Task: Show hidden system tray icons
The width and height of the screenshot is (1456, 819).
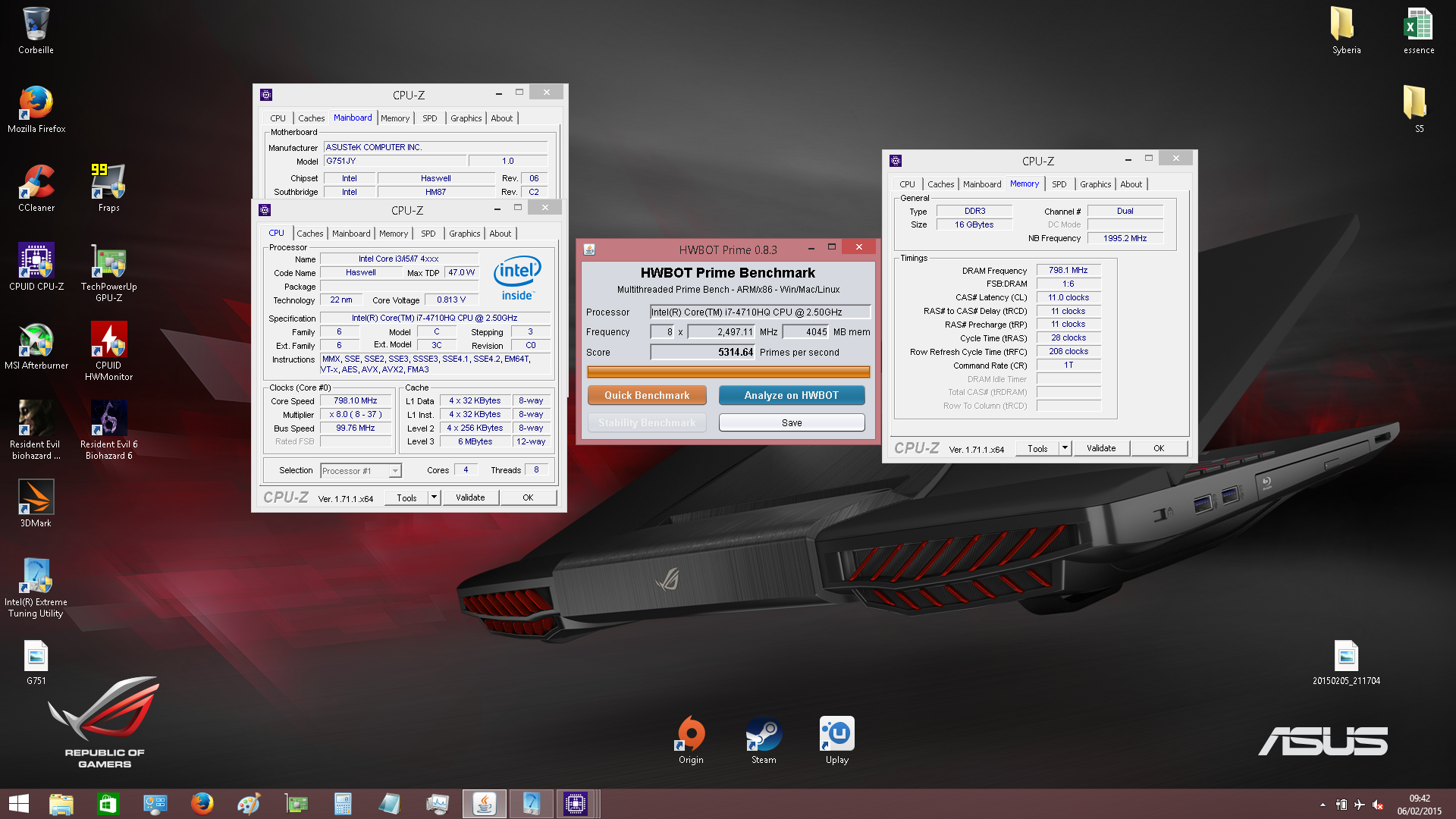Action: coord(1323,805)
